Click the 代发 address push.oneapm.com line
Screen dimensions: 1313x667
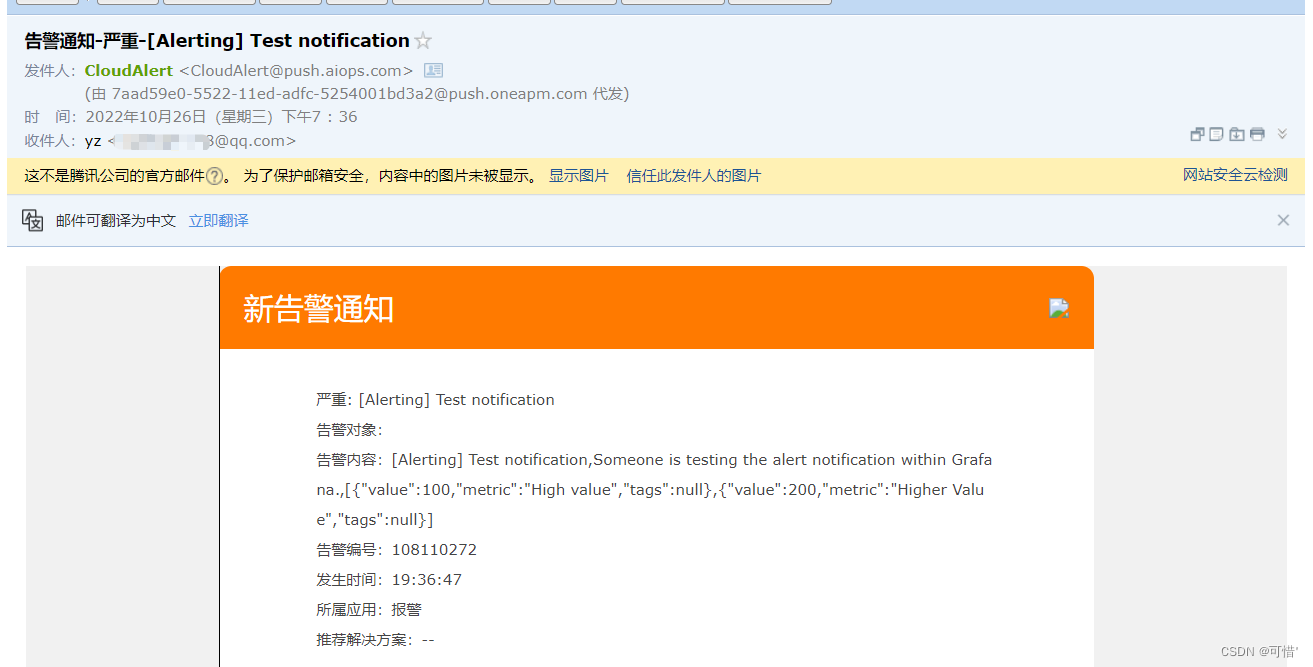pos(357,94)
